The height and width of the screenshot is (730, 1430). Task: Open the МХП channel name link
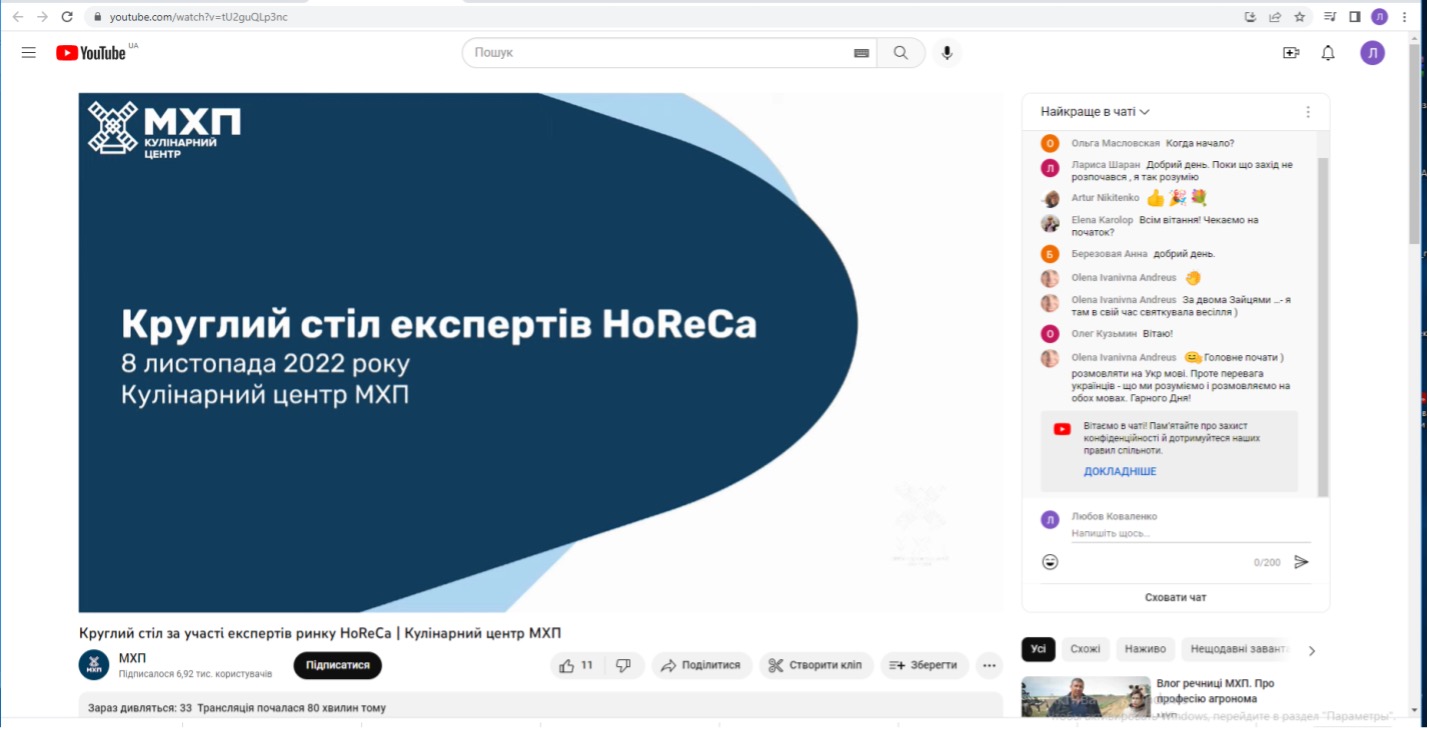pyautogui.click(x=132, y=658)
